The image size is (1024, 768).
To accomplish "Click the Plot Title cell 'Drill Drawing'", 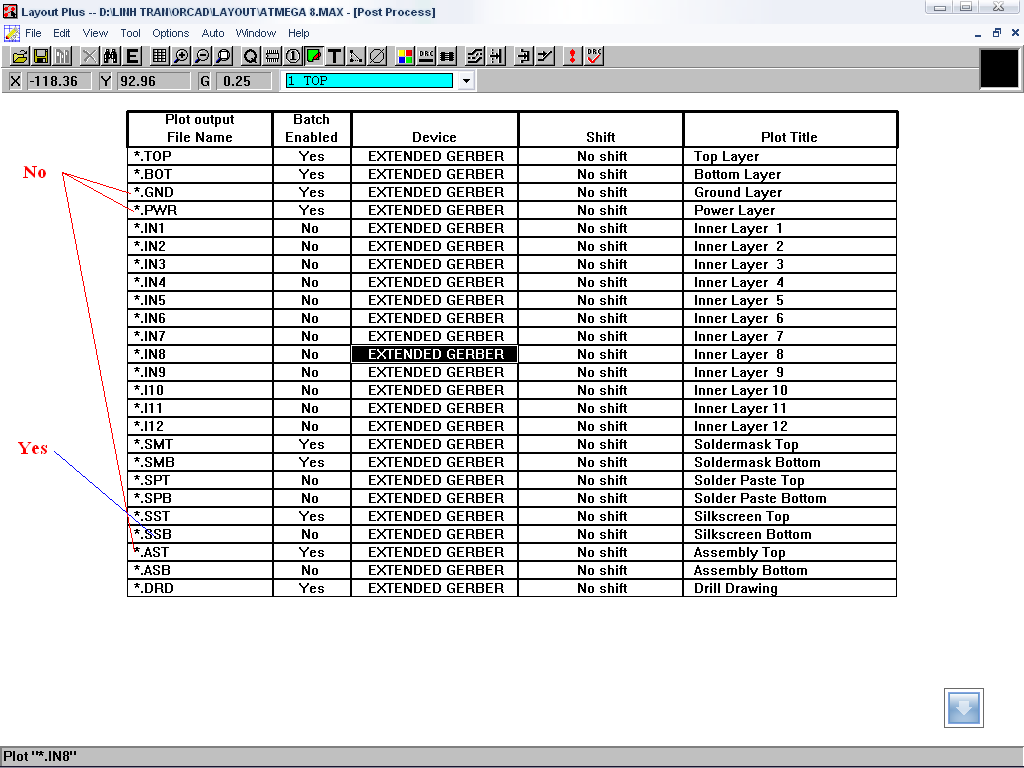I will [790, 588].
